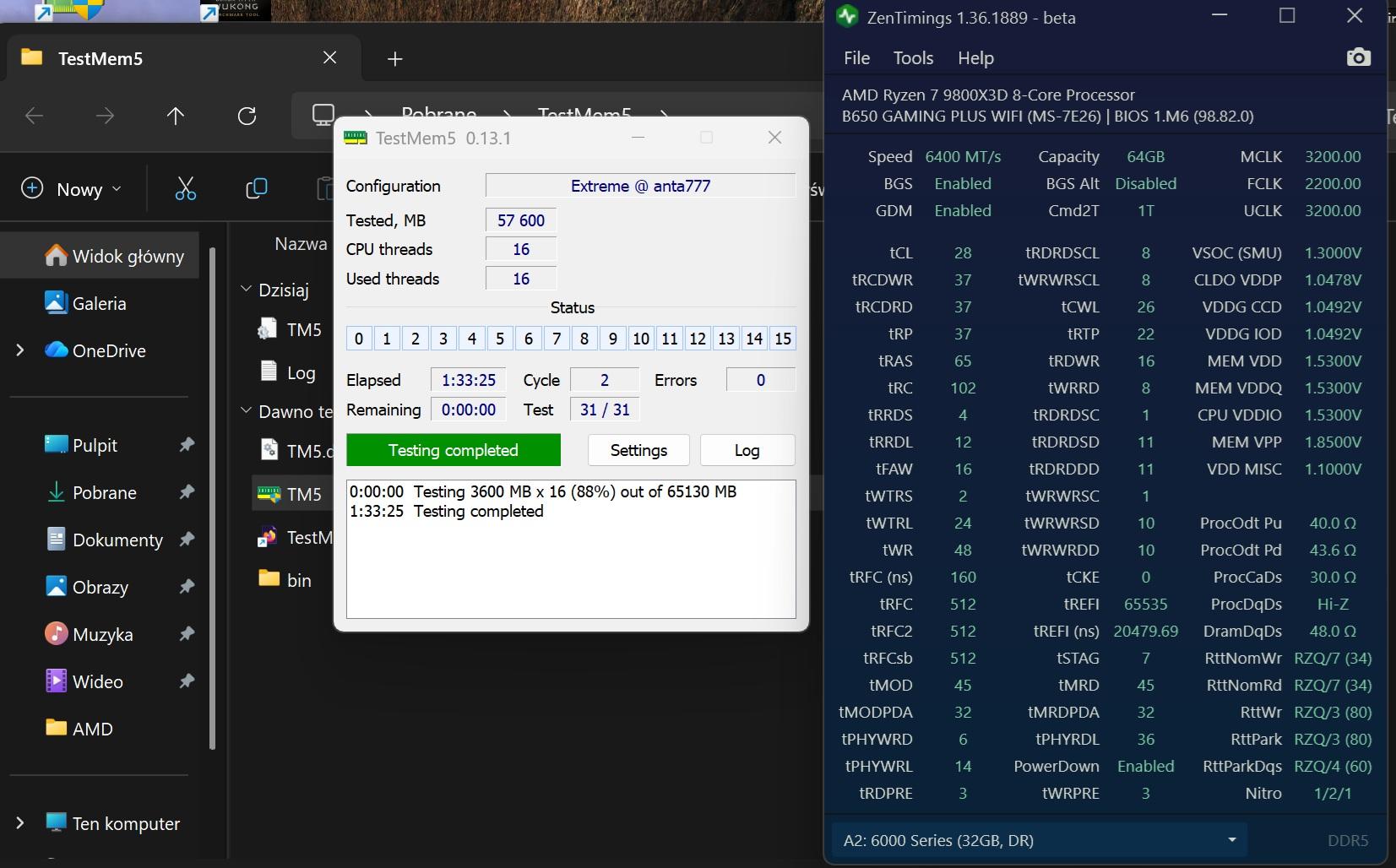Open a new Explorer tab with plus

[x=394, y=58]
